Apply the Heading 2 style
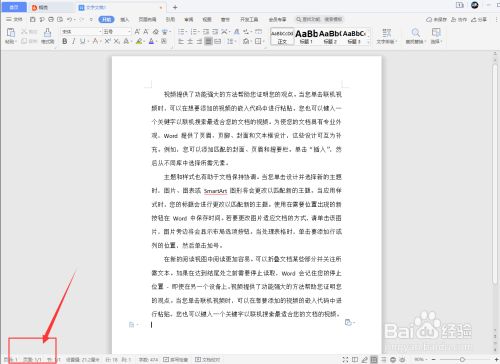 coord(330,36)
